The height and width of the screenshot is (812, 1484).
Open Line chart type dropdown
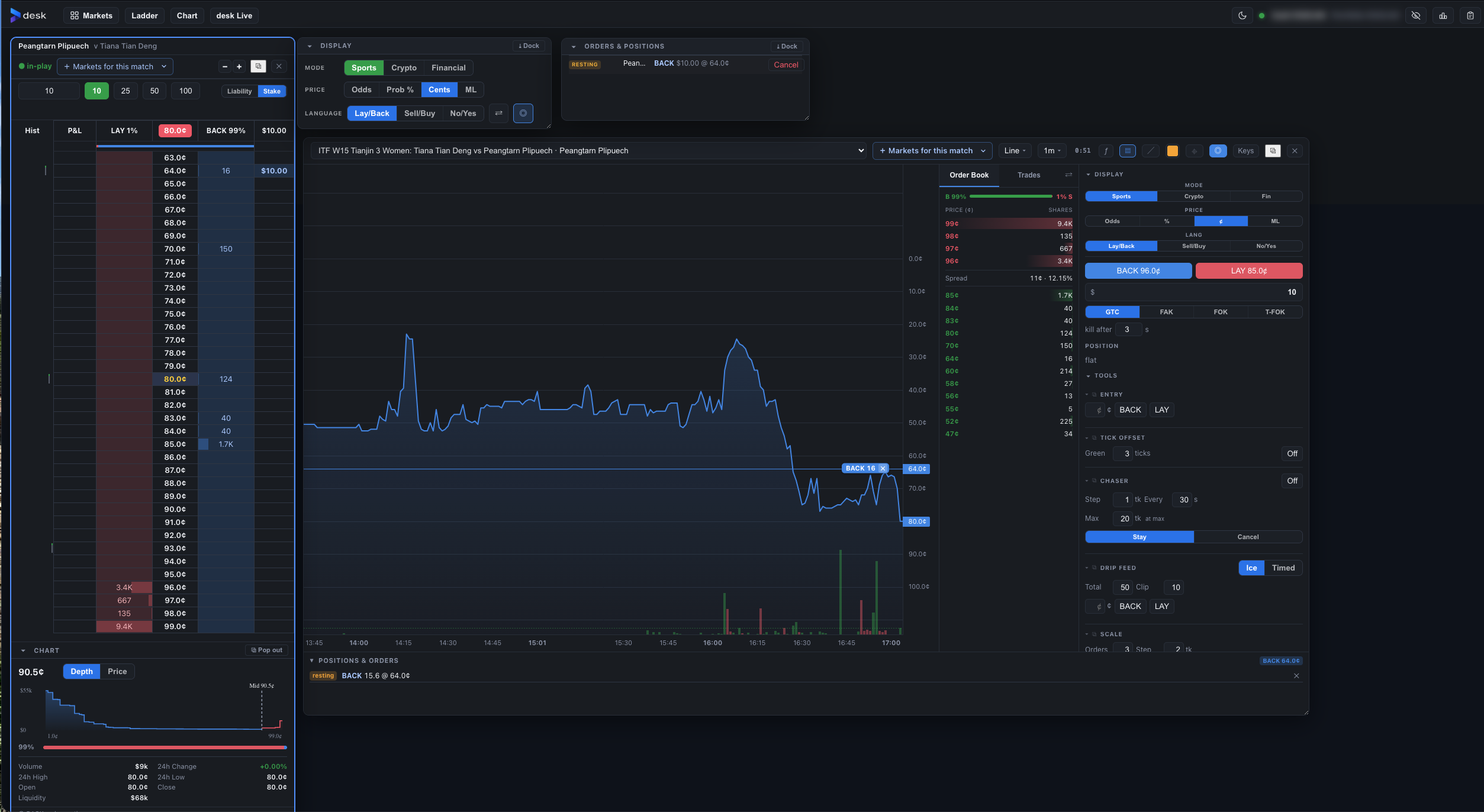(1015, 151)
